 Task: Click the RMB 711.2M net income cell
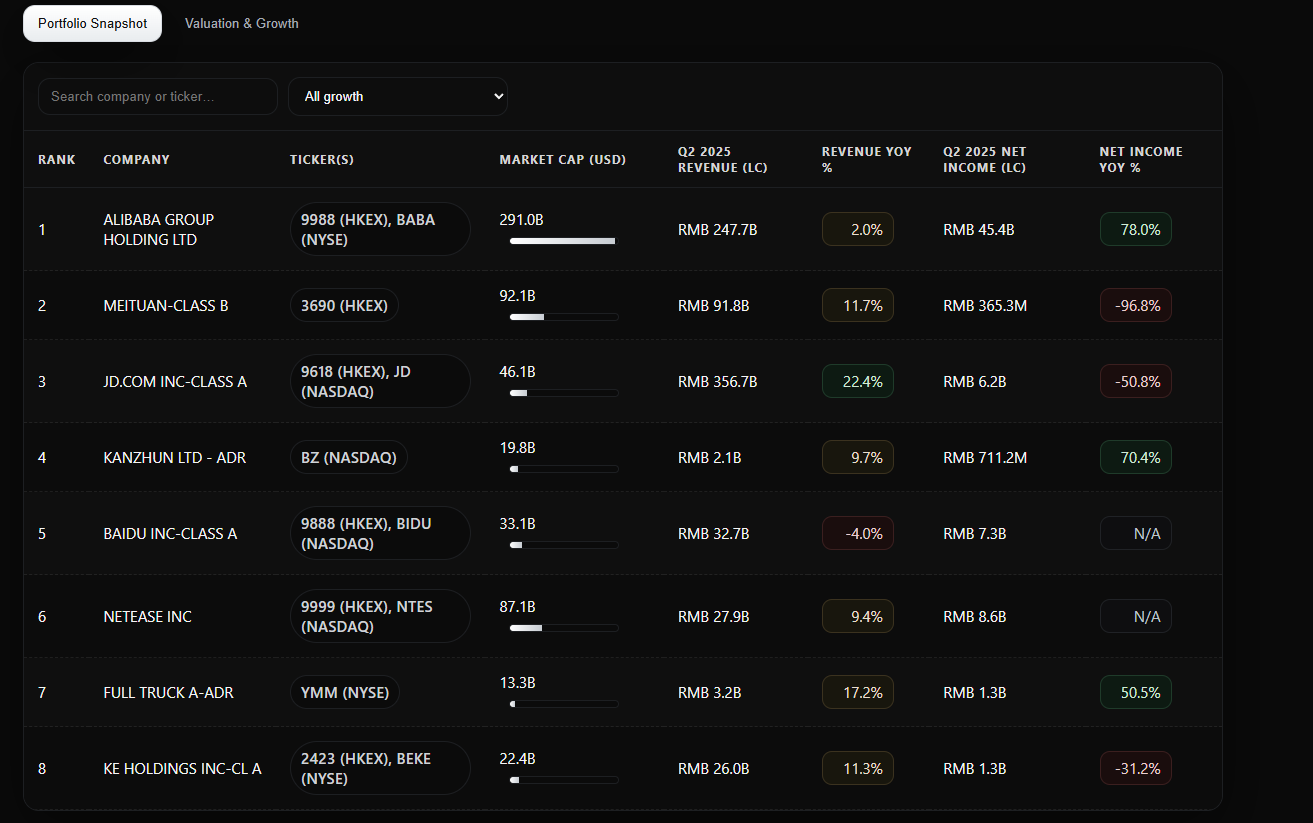tap(985, 458)
